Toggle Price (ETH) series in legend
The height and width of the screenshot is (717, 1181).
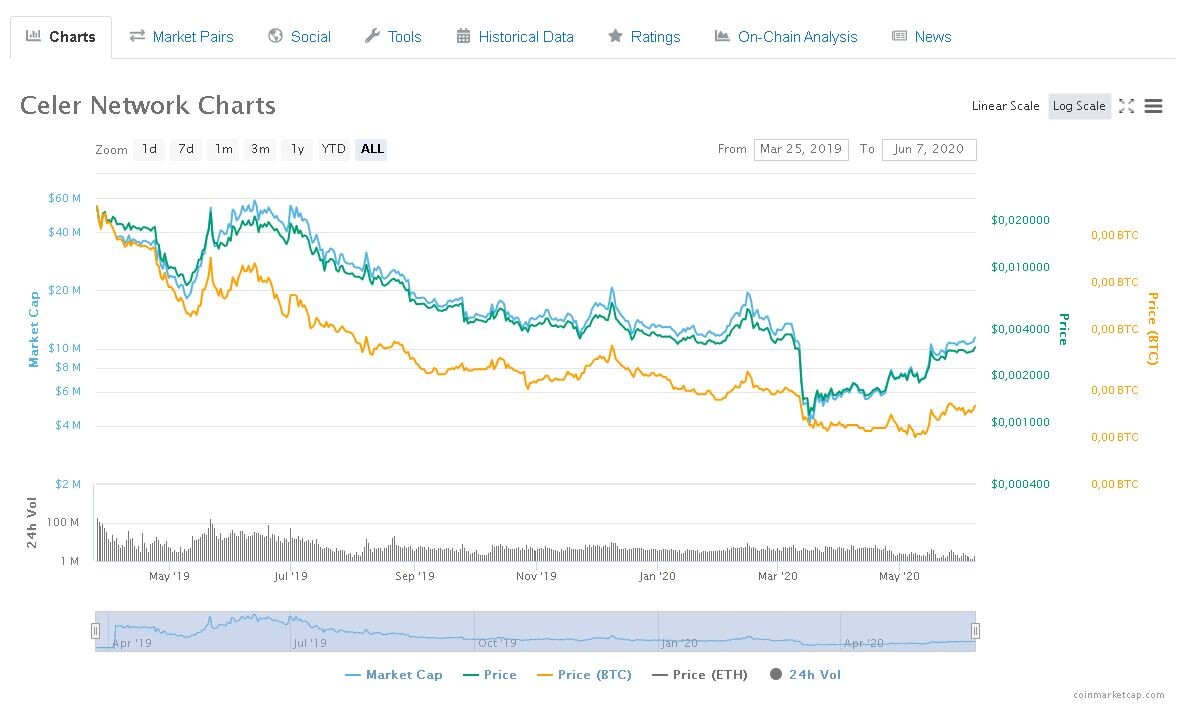coord(700,675)
